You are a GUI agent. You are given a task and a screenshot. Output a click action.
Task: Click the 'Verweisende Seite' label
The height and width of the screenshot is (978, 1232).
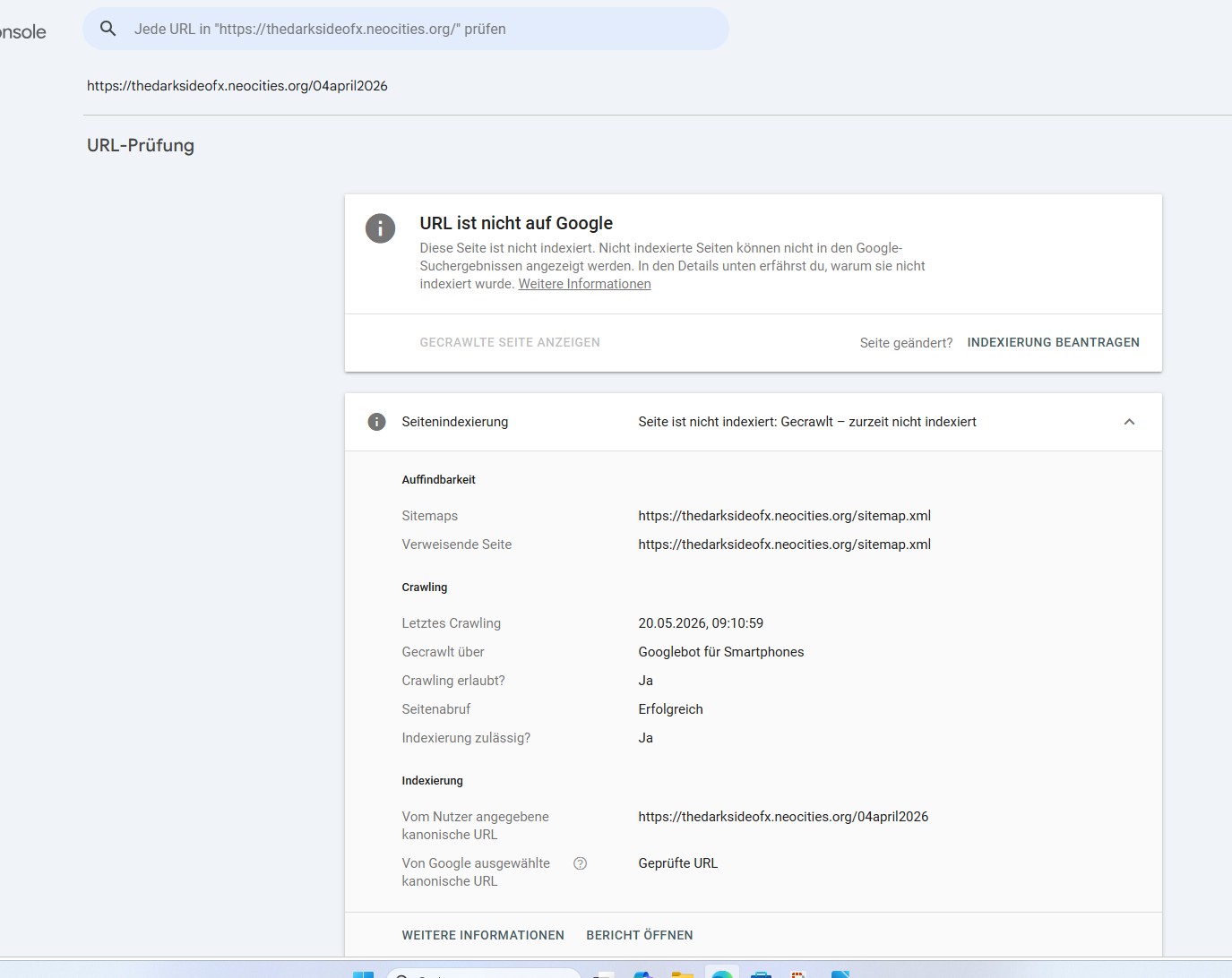(x=457, y=545)
